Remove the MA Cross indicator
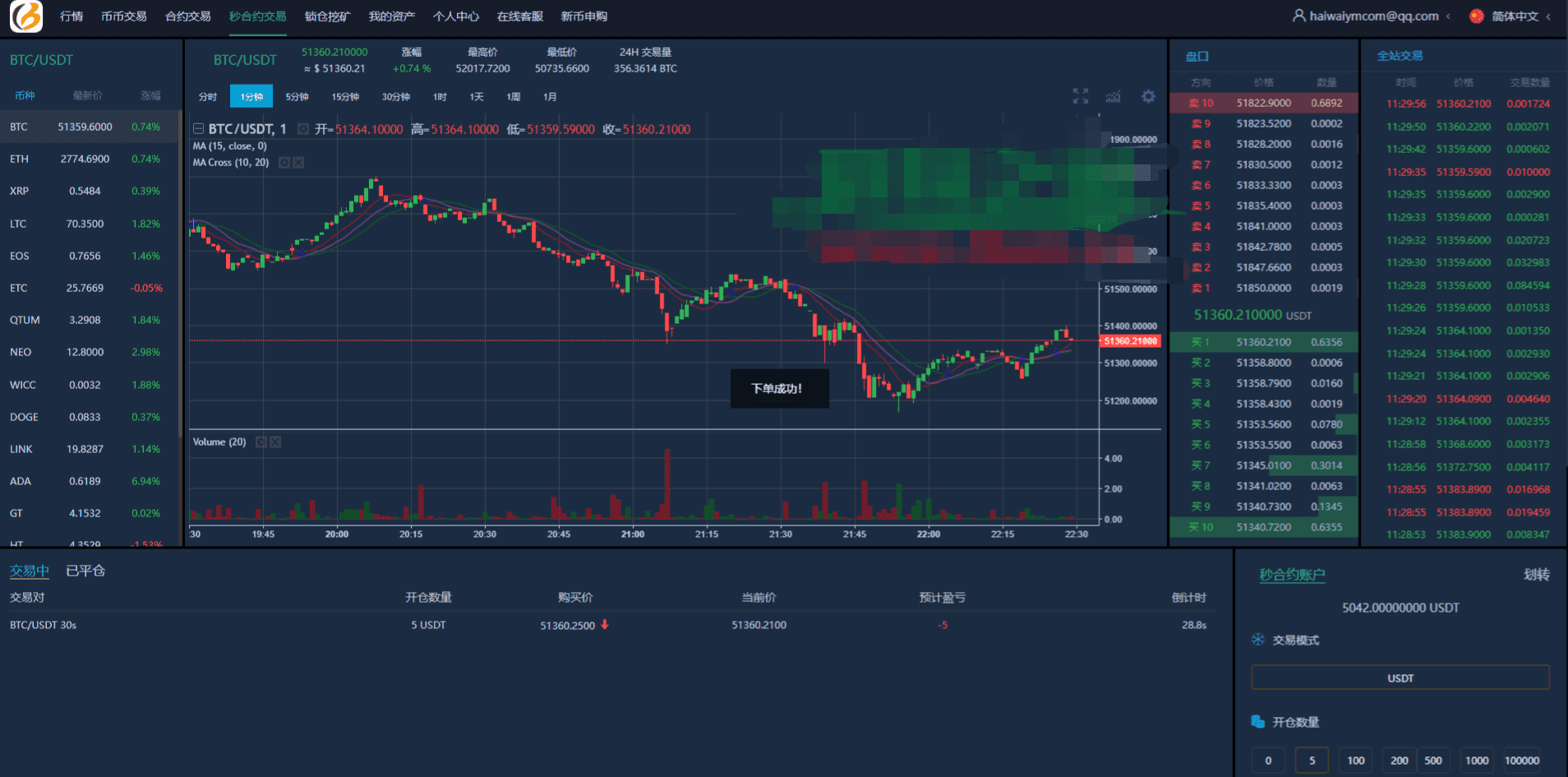Screen dimensions: 1568x777 tap(298, 163)
